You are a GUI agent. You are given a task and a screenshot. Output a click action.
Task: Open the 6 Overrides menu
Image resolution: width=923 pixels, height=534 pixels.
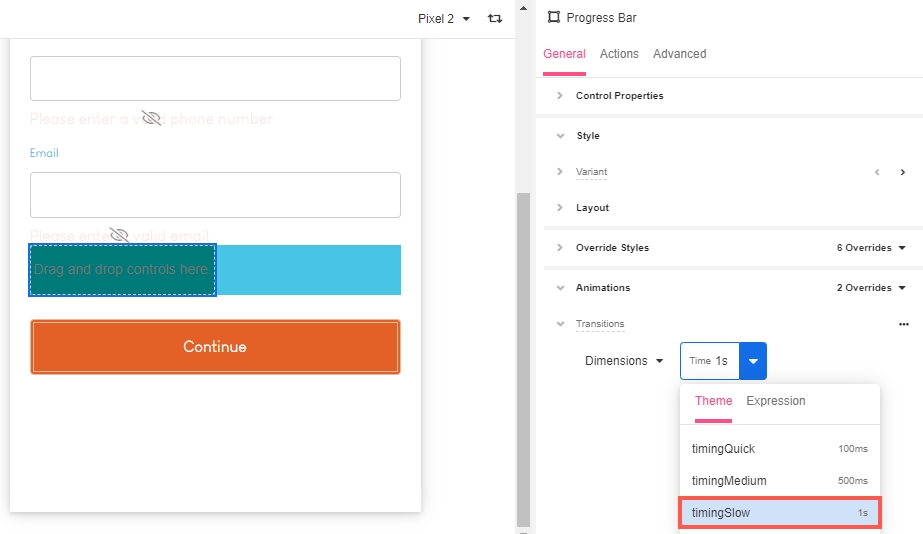point(871,248)
